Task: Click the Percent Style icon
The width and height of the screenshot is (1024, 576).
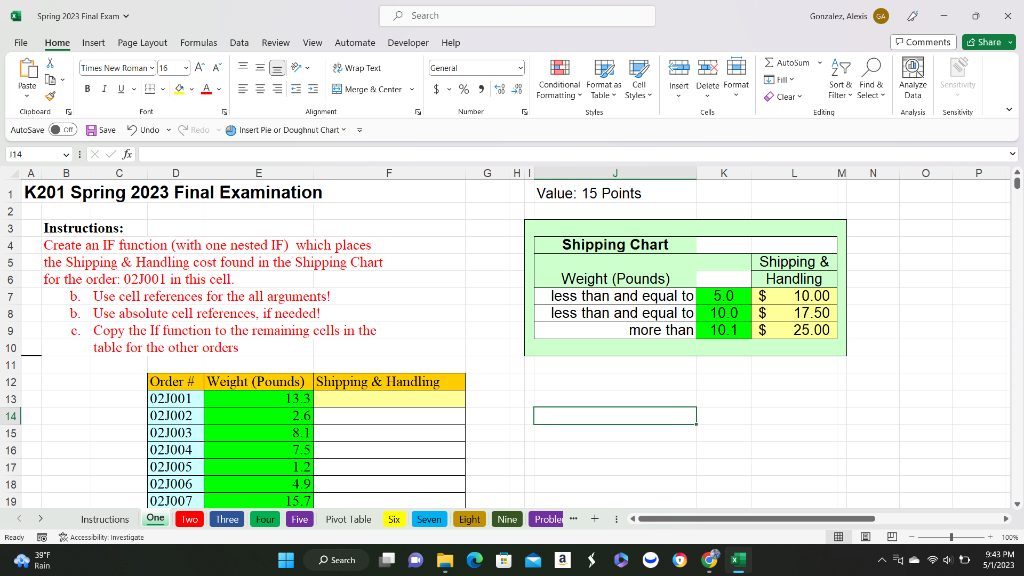Action: (x=464, y=89)
